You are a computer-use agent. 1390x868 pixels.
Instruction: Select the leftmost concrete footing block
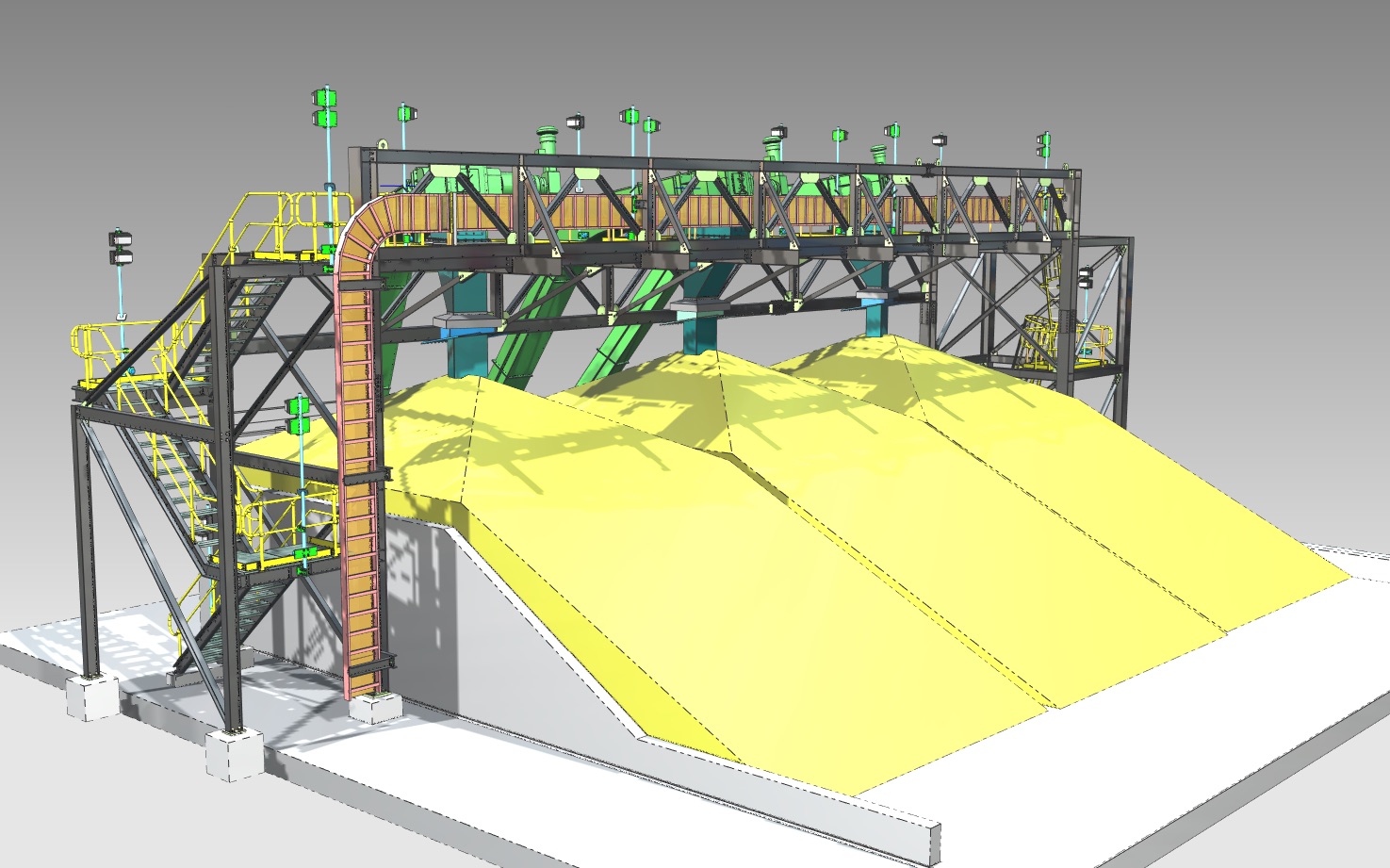coord(92,697)
